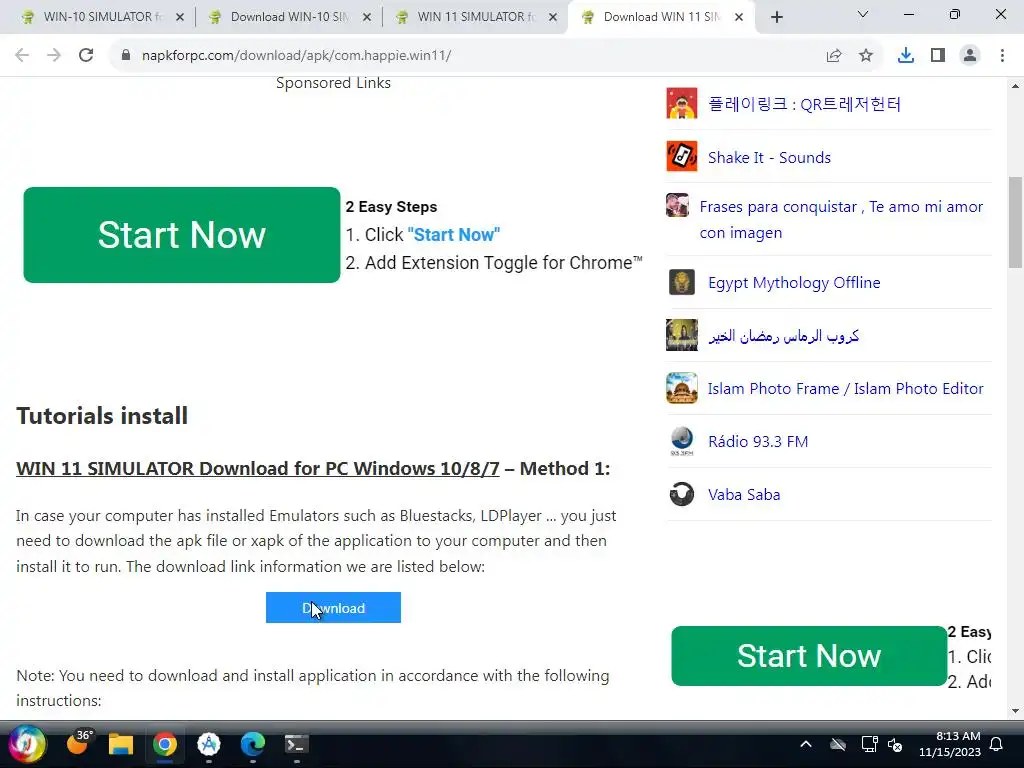This screenshot has height=768, width=1024.
Task: Click the blue Download button
Action: (x=333, y=607)
